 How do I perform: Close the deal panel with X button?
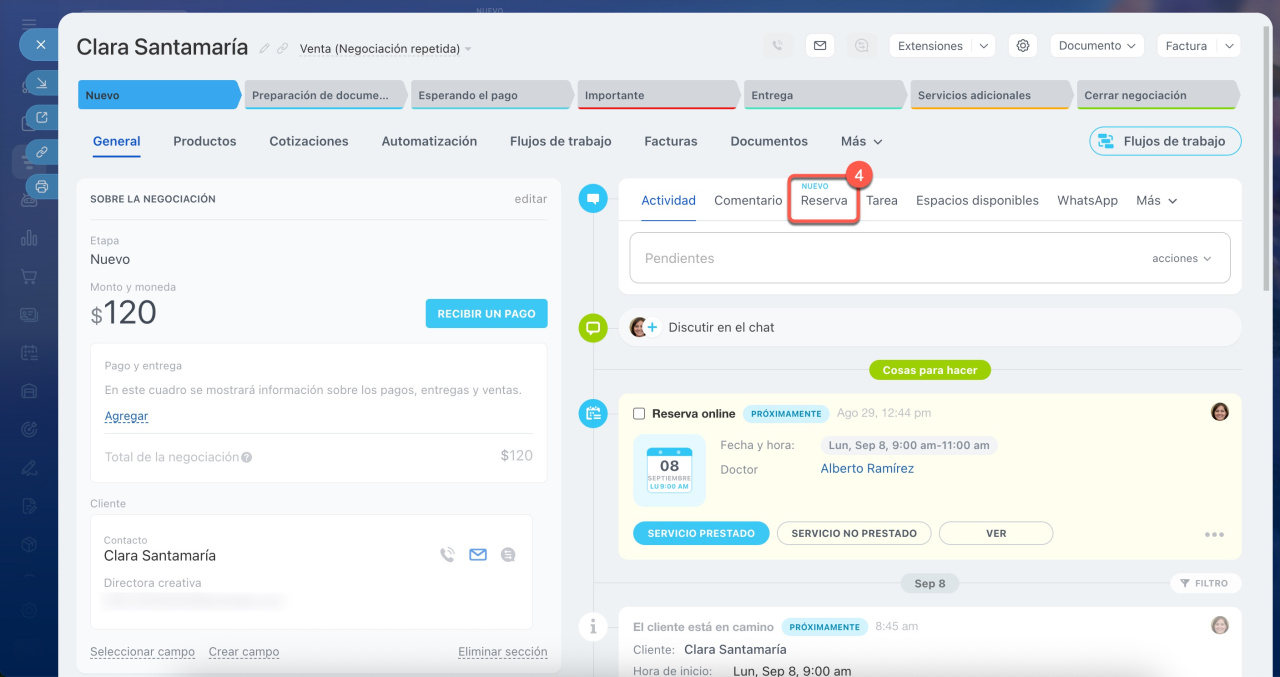pyautogui.click(x=41, y=45)
